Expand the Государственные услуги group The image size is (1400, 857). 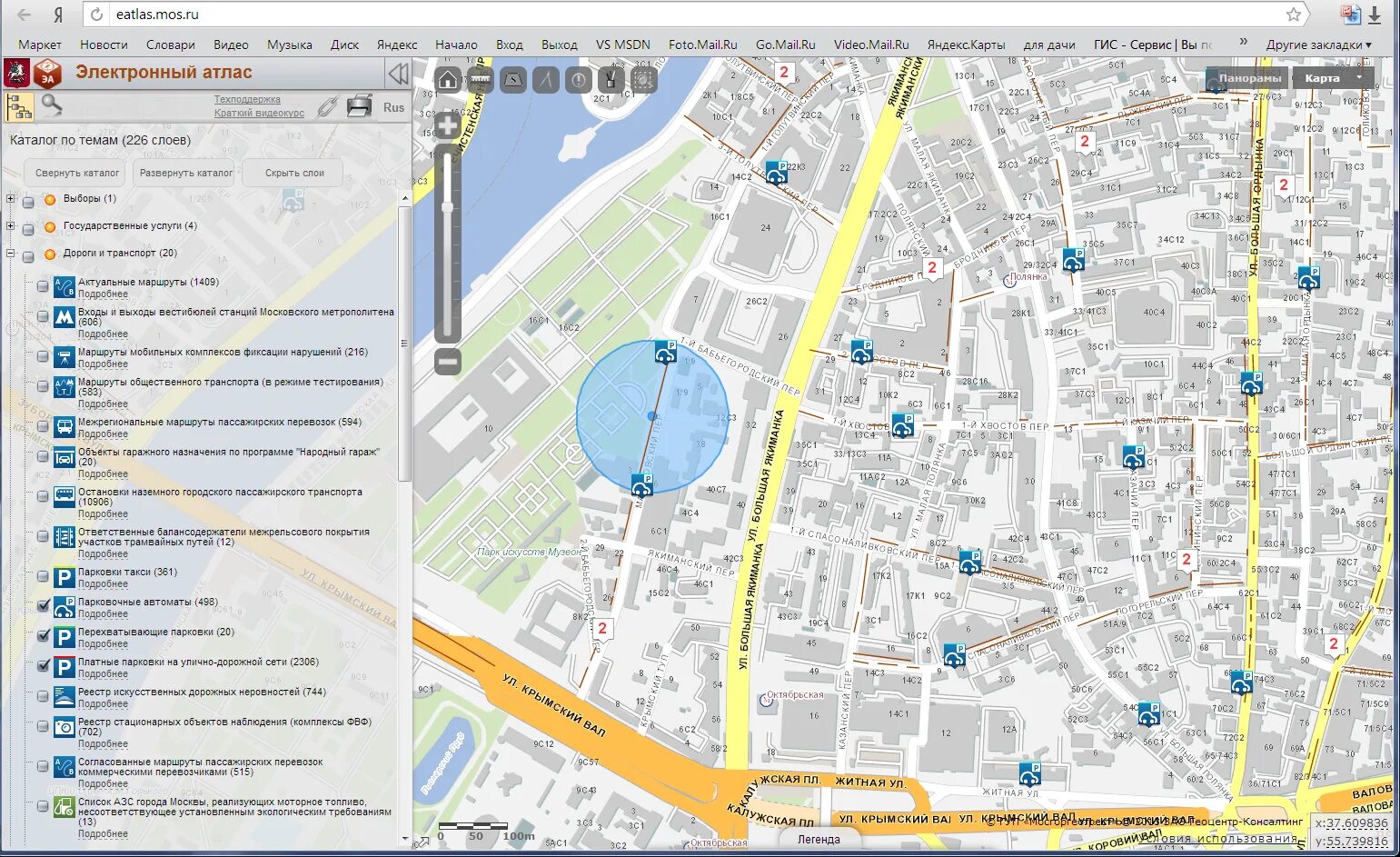(11, 225)
